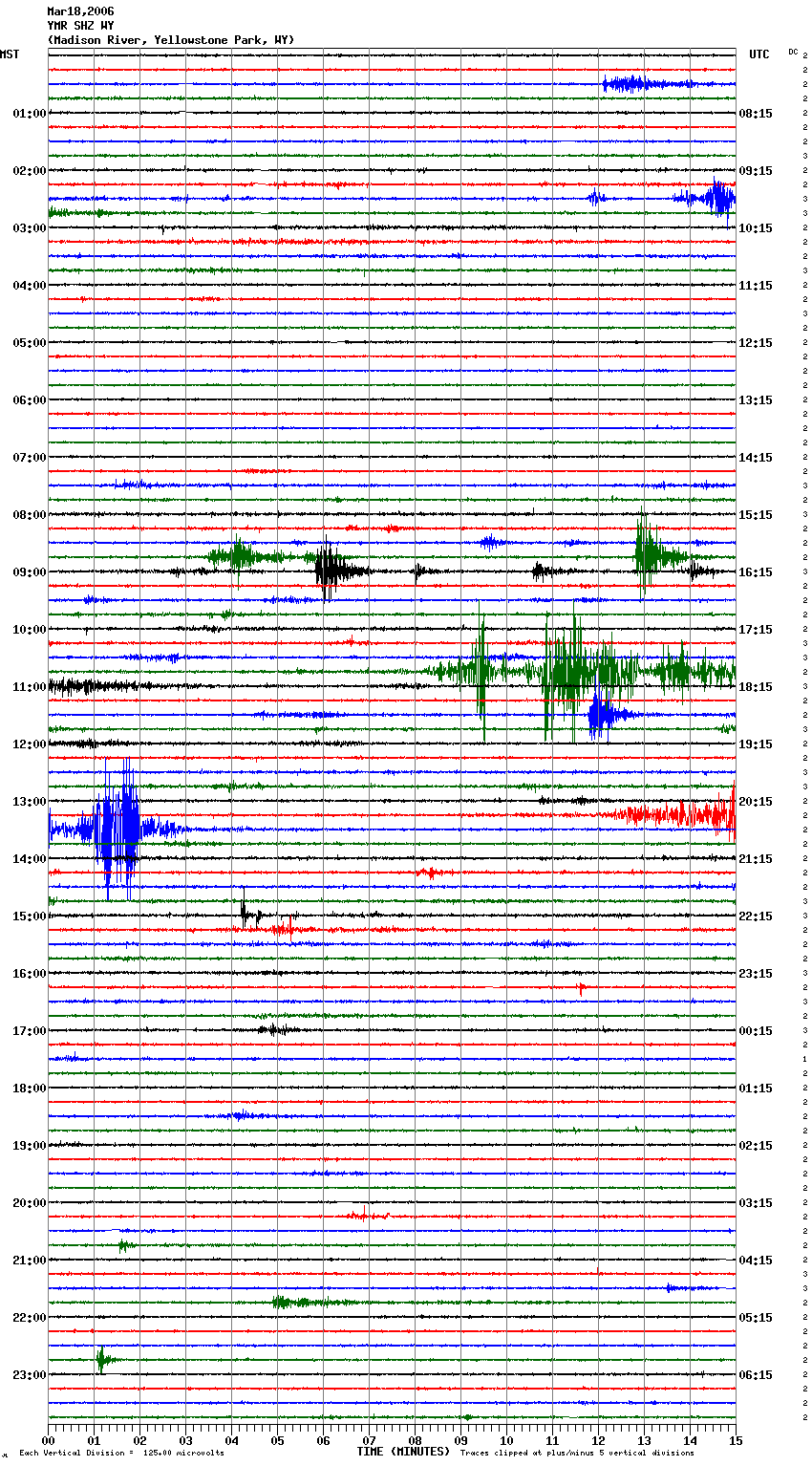The width and height of the screenshot is (812, 1466).
Task: Select the 15:00 MST time label
Action: coord(30,916)
